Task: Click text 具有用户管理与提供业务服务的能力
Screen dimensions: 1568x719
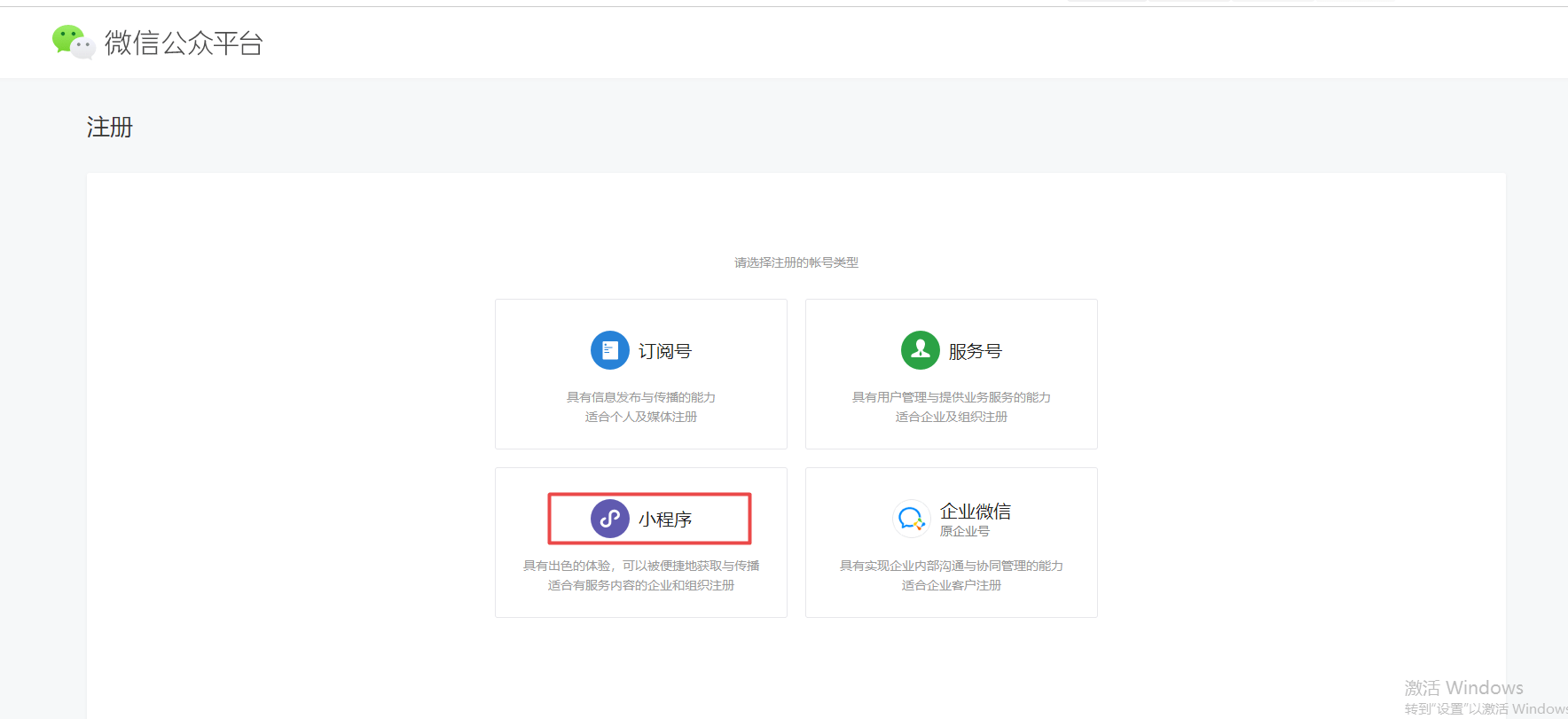Action: click(x=952, y=397)
